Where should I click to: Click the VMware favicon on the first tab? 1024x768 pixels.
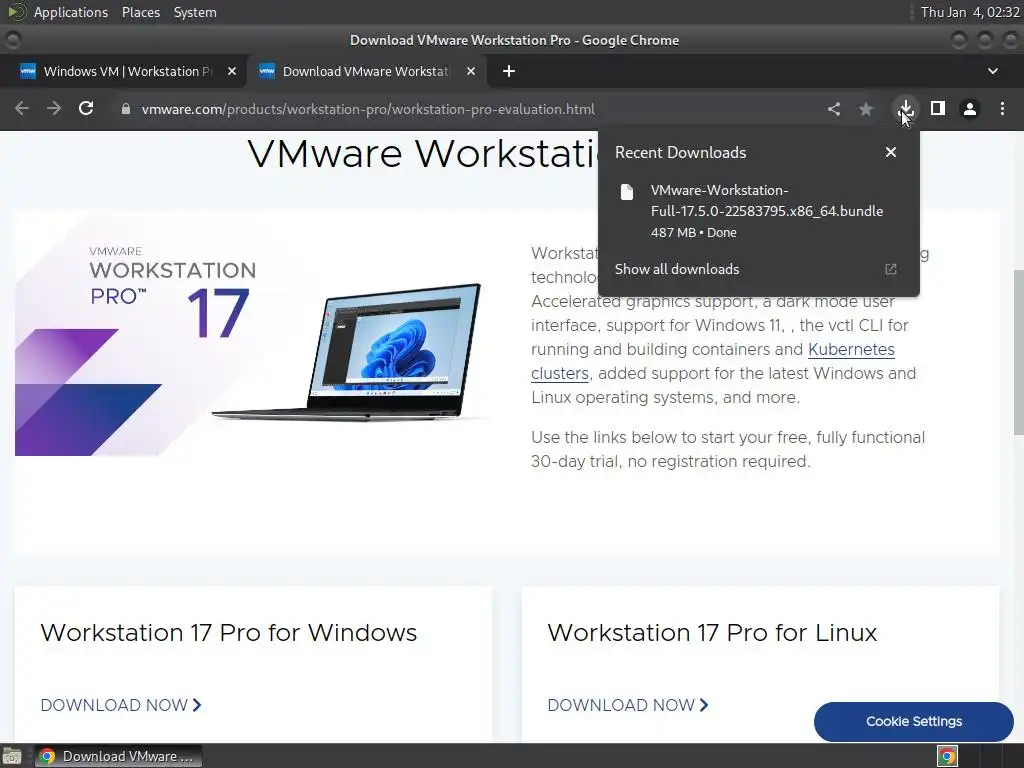pyautogui.click(x=28, y=71)
